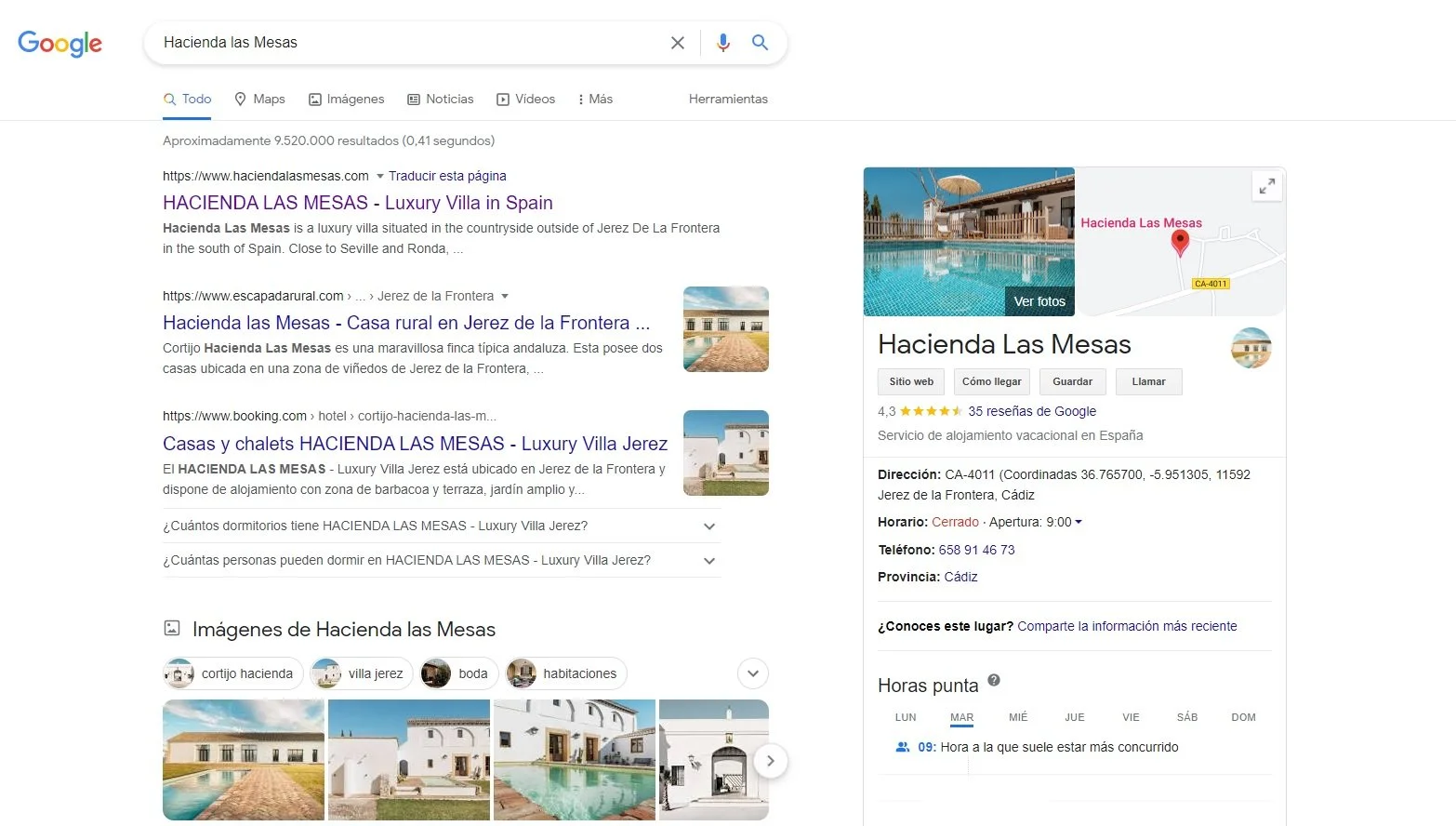This screenshot has height=826, width=1456.
Task: Select the boda image chip
Action: pyautogui.click(x=459, y=673)
